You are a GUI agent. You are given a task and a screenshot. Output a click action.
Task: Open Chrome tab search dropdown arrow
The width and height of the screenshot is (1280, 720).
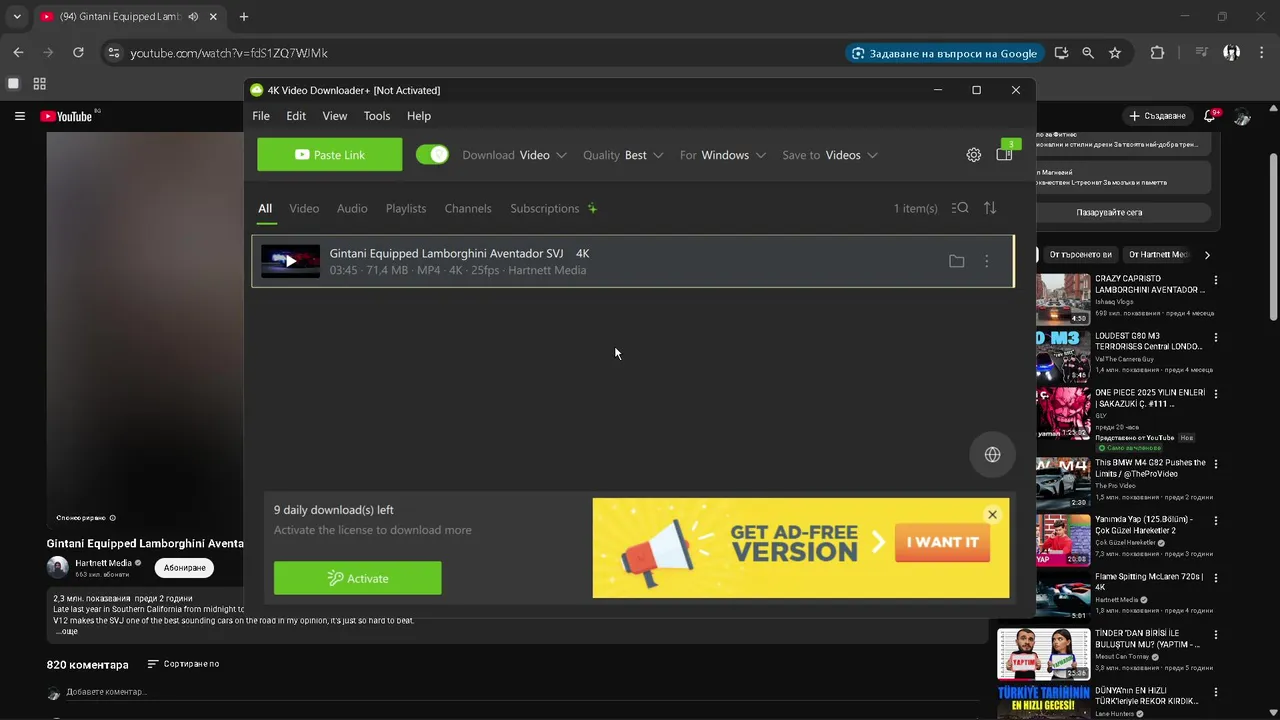pos(17,17)
